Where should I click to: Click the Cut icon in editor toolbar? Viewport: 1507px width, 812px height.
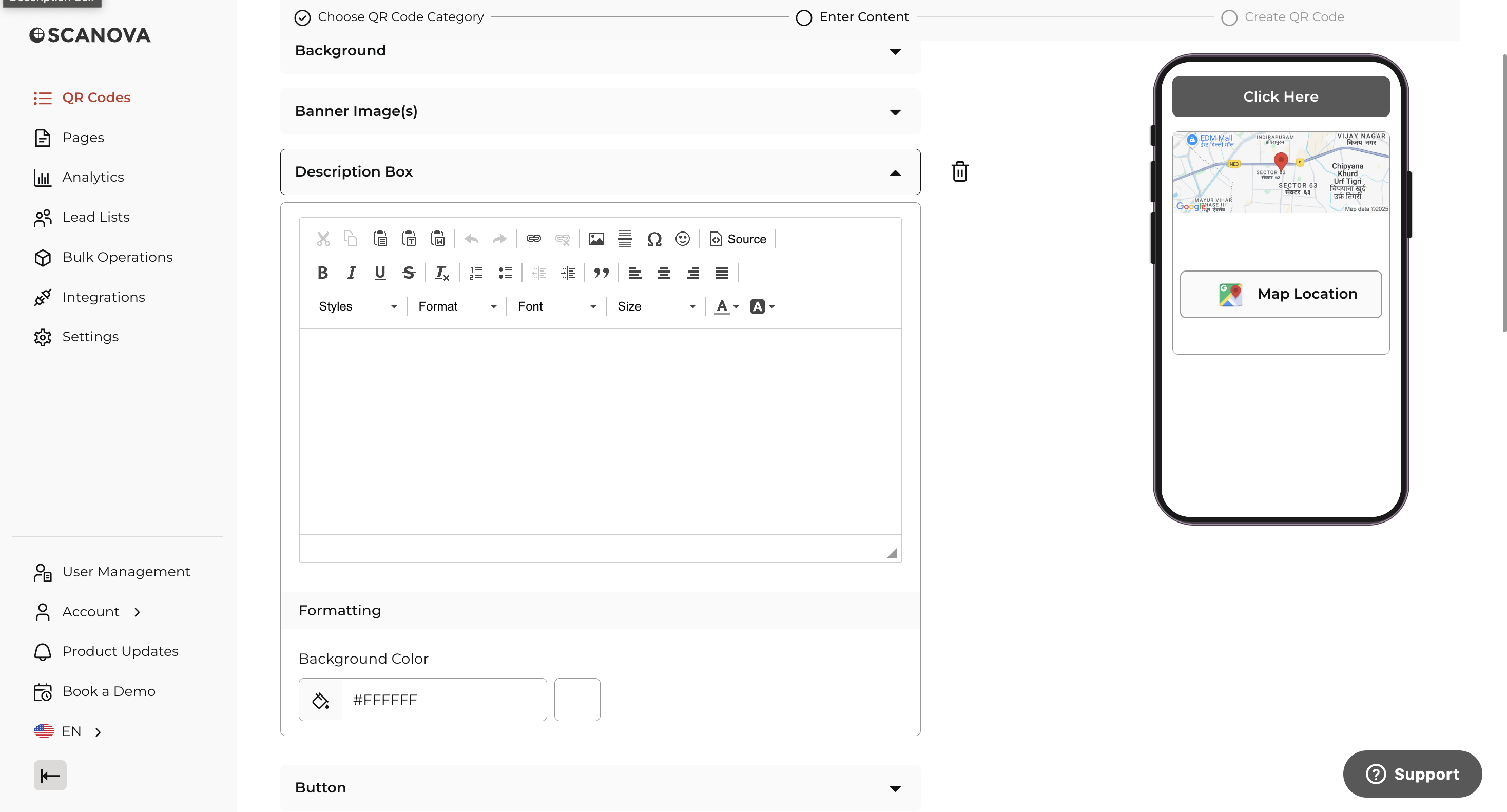(x=323, y=239)
